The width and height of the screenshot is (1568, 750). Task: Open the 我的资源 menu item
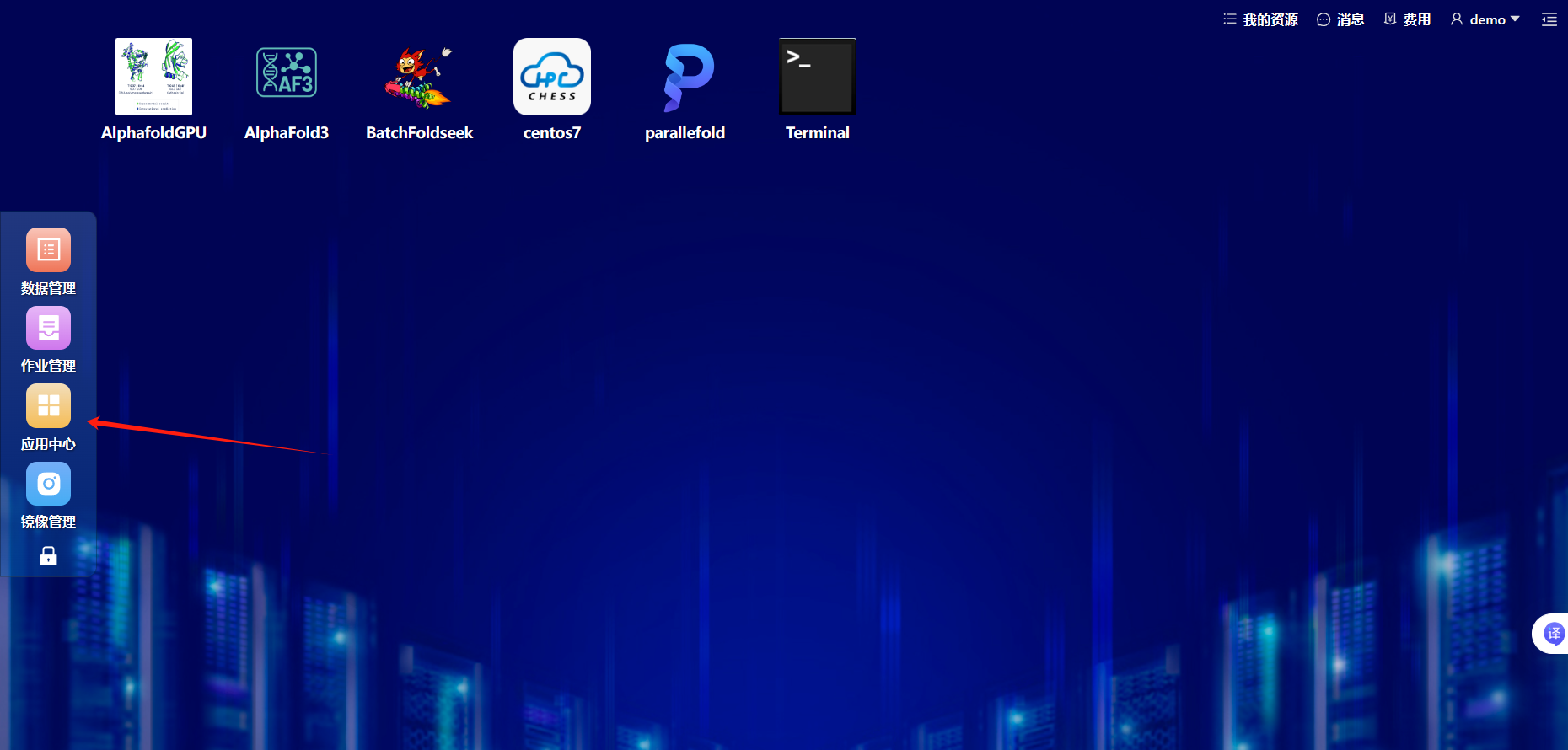pos(1261,19)
